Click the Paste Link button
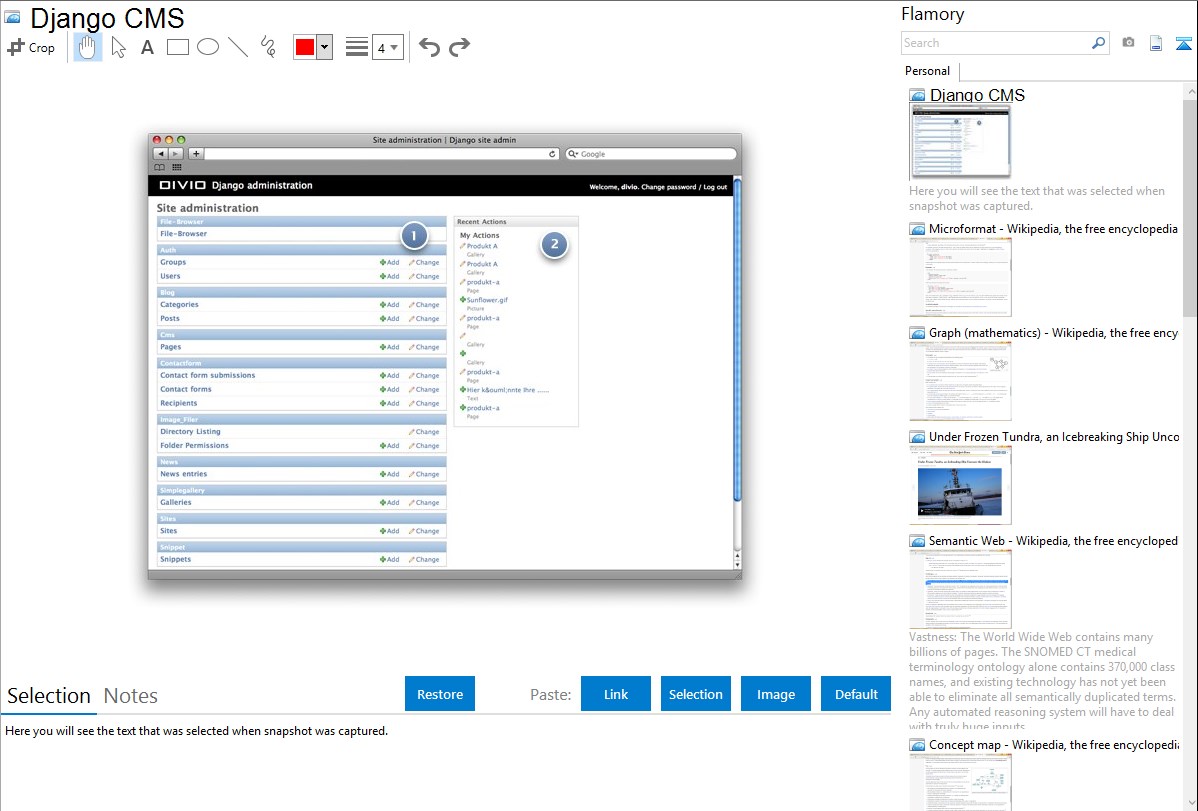The image size is (1198, 811). click(x=616, y=694)
